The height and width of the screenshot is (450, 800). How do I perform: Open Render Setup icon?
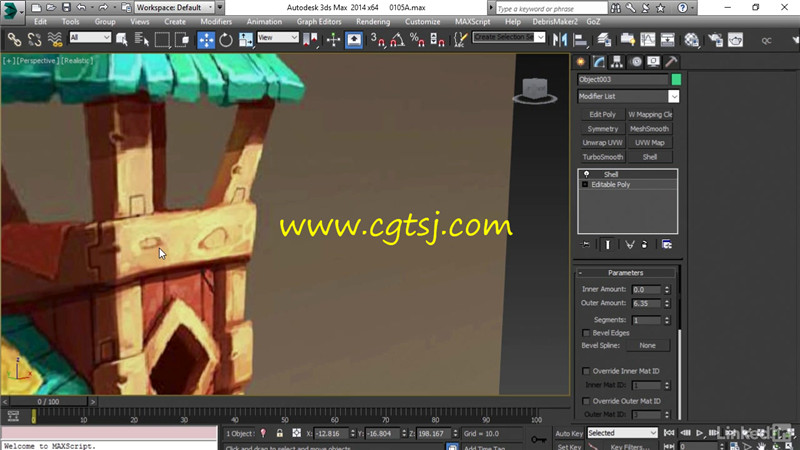point(715,40)
